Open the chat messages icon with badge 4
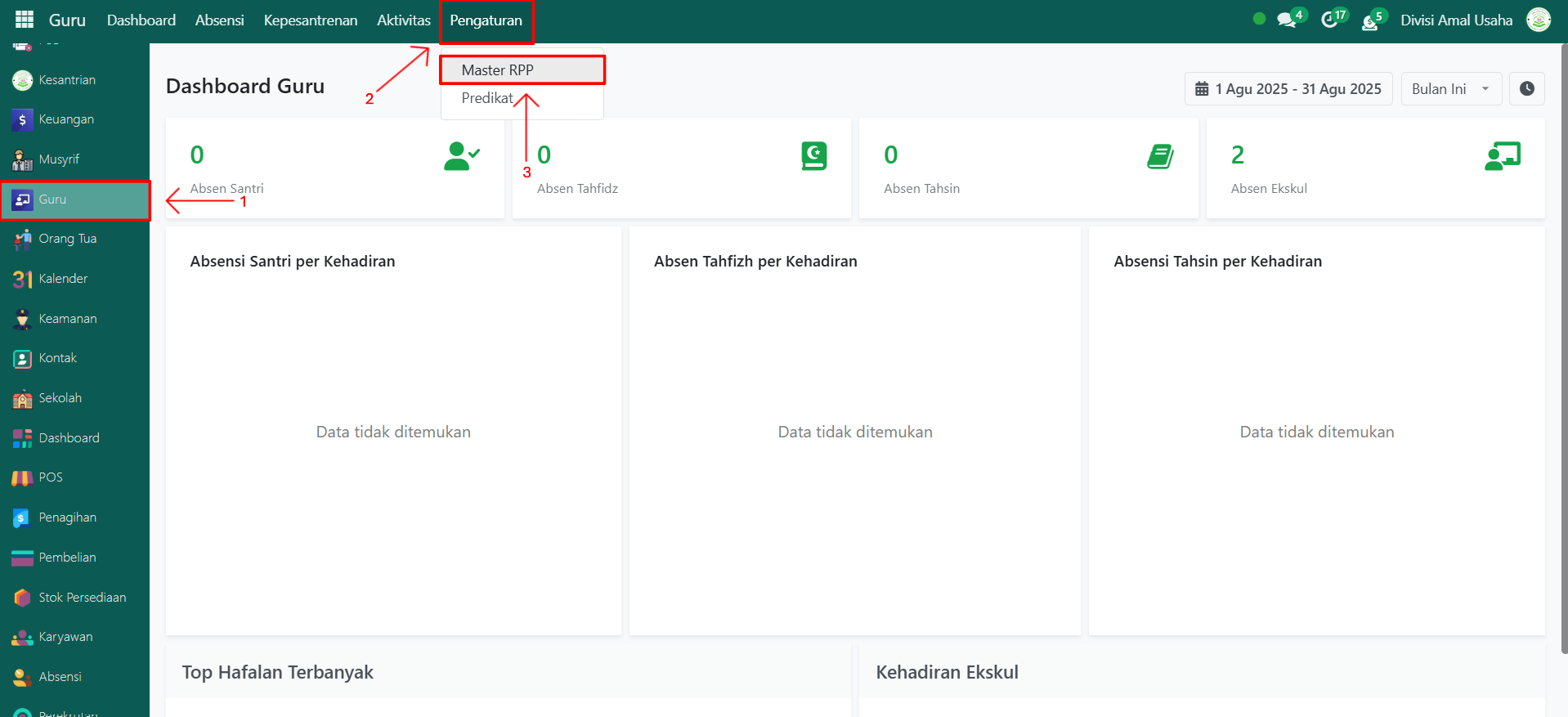Image resolution: width=1568 pixels, height=717 pixels. tap(1287, 20)
